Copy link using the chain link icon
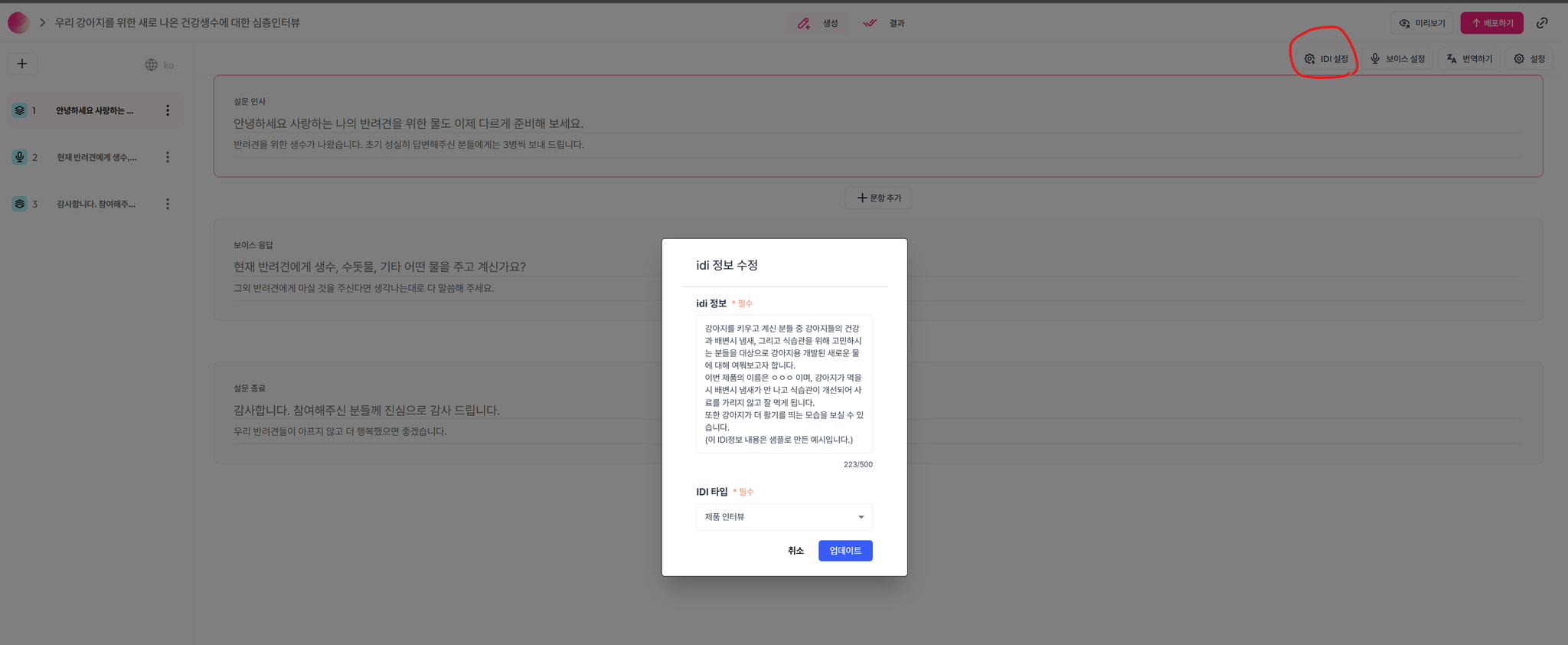Image resolution: width=1568 pixels, height=645 pixels. pyautogui.click(x=1542, y=24)
